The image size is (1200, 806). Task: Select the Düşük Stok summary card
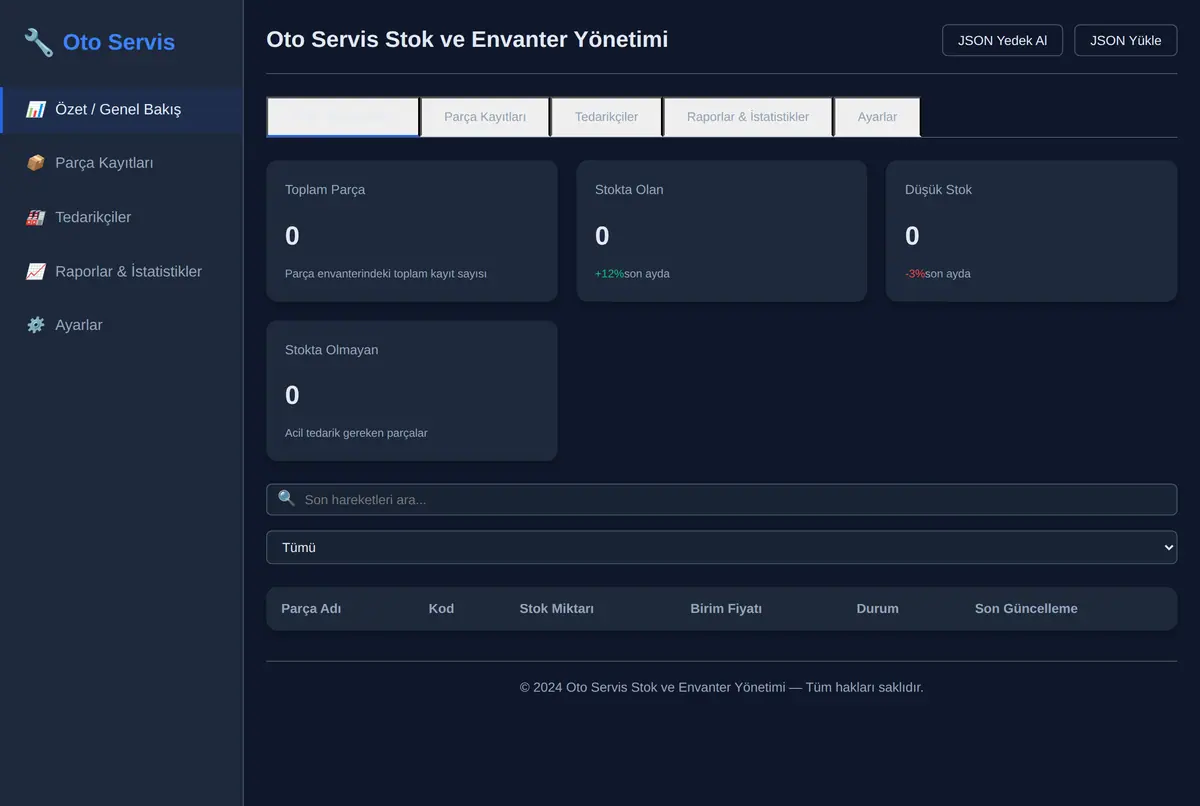click(x=1031, y=231)
